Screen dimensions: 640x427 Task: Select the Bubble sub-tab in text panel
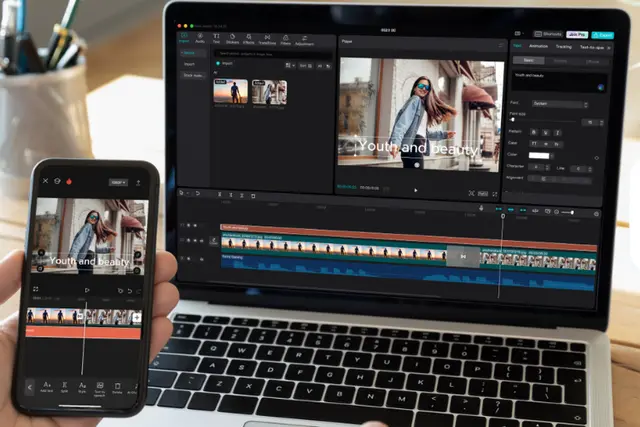[560, 61]
